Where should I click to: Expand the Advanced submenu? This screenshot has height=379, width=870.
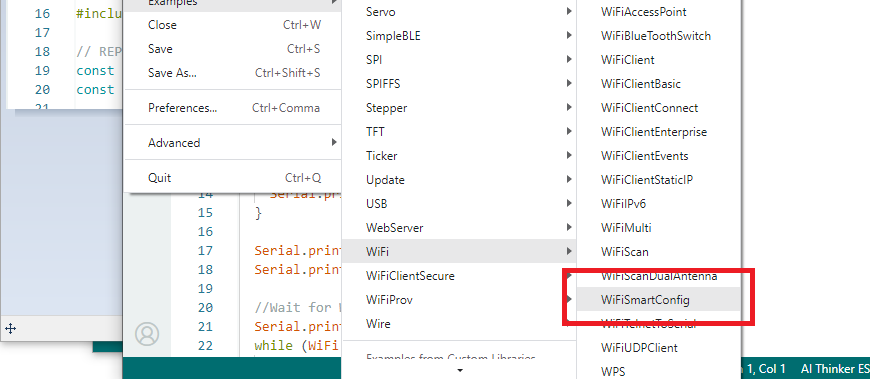click(x=232, y=143)
